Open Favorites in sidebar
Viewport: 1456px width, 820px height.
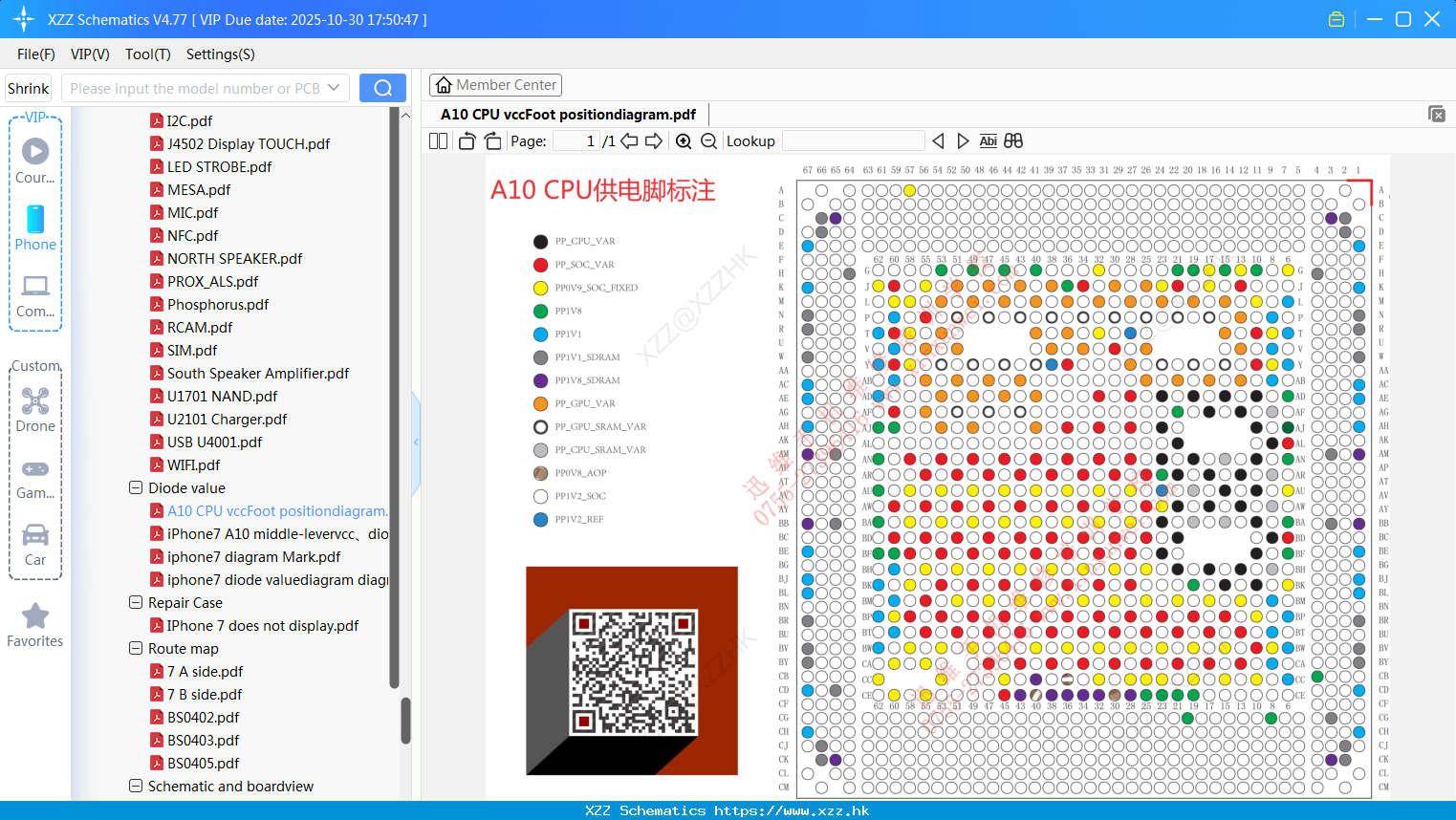click(35, 626)
